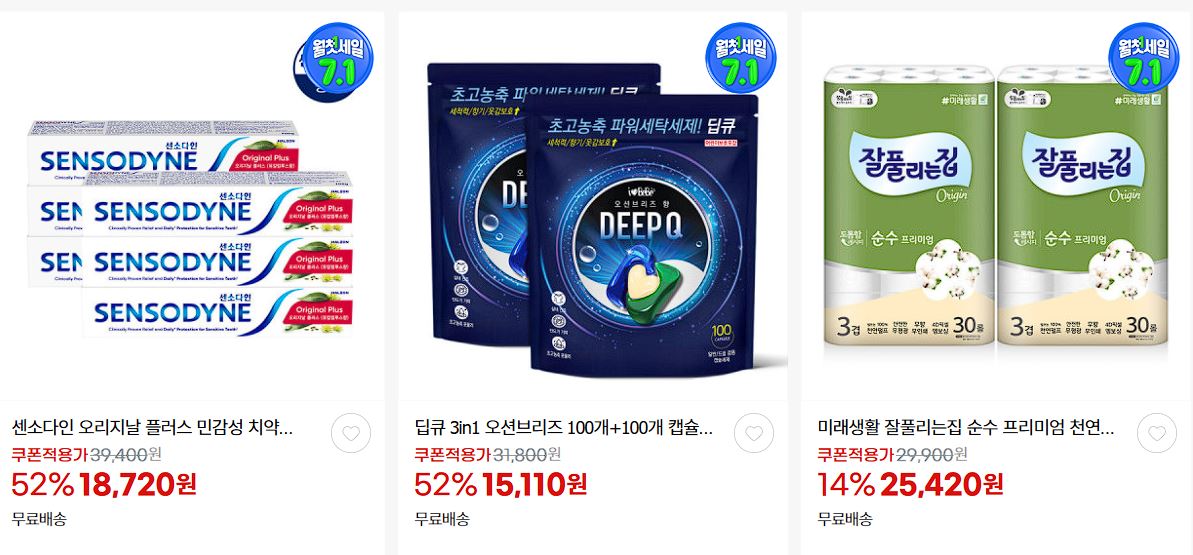Open the 딥큐 3in1 오션브리즈 product title

point(564,428)
